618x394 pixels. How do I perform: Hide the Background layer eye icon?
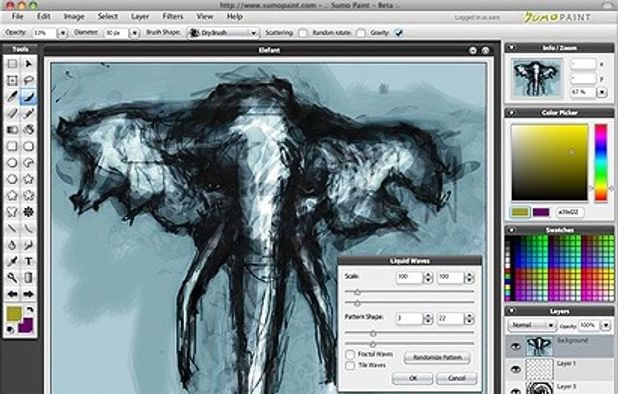pos(516,346)
